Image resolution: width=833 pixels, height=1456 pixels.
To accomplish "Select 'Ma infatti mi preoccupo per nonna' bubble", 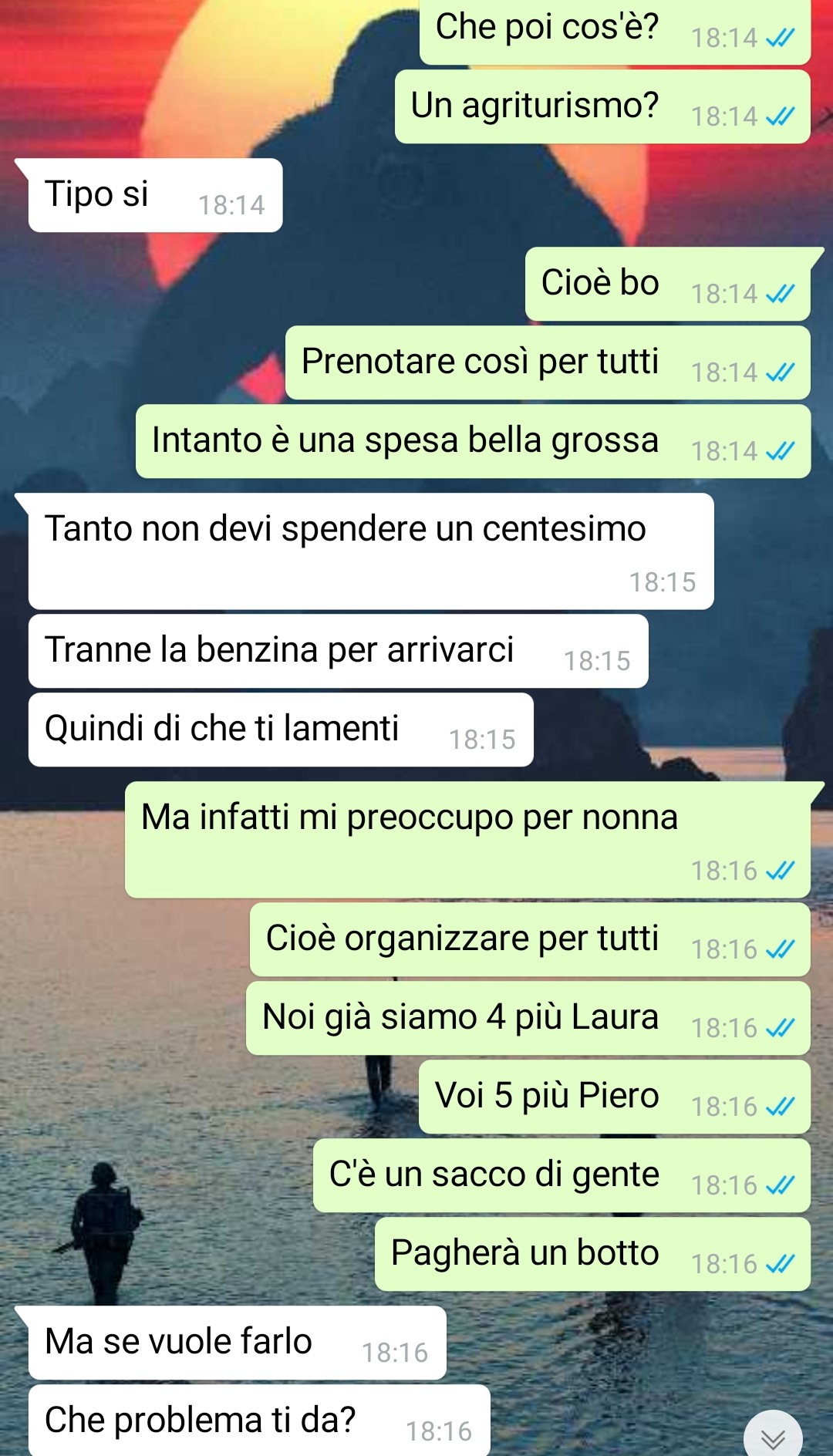I will pos(467,840).
